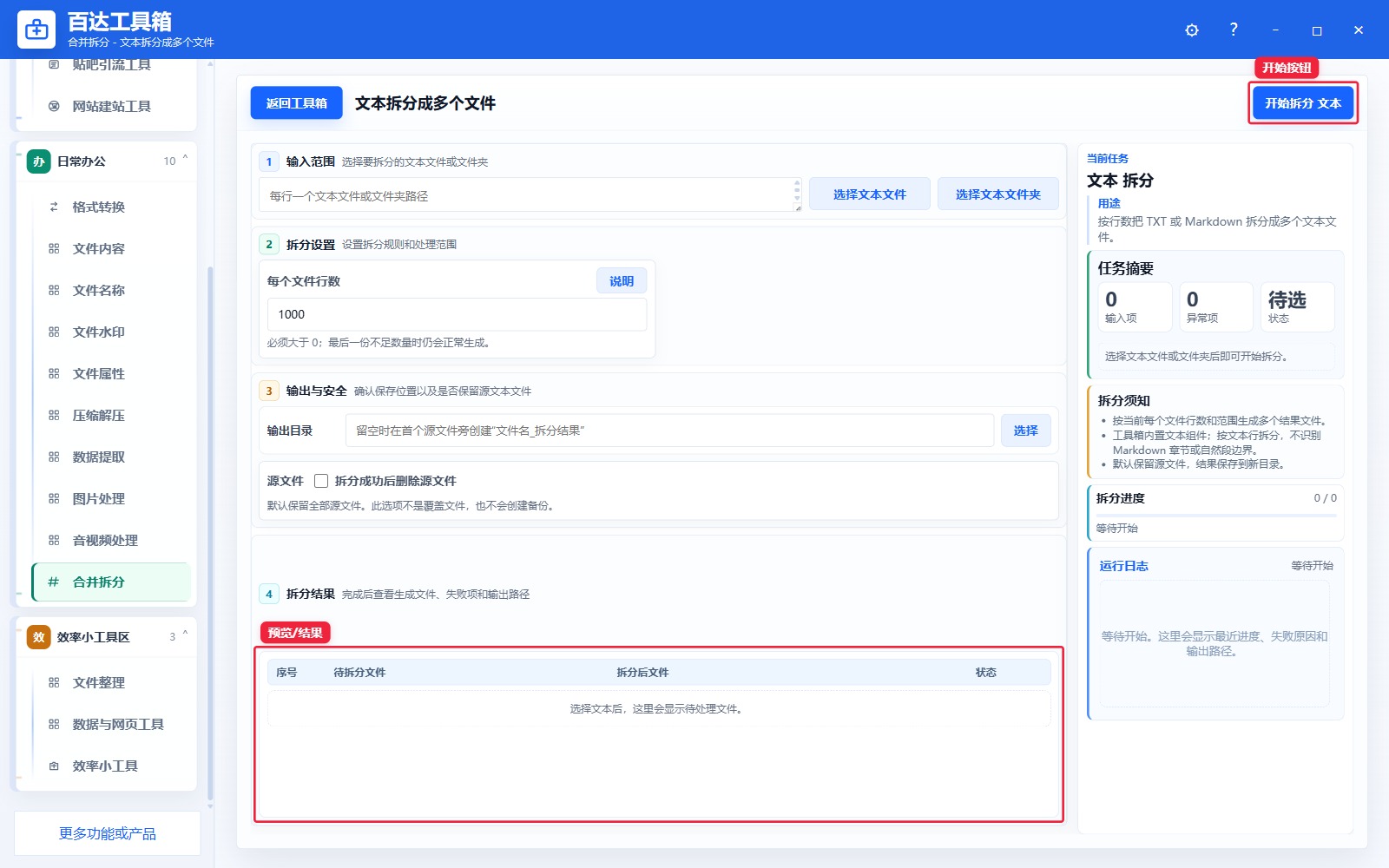Open 文件整理 menu item
The width and height of the screenshot is (1389, 868).
[x=111, y=682]
